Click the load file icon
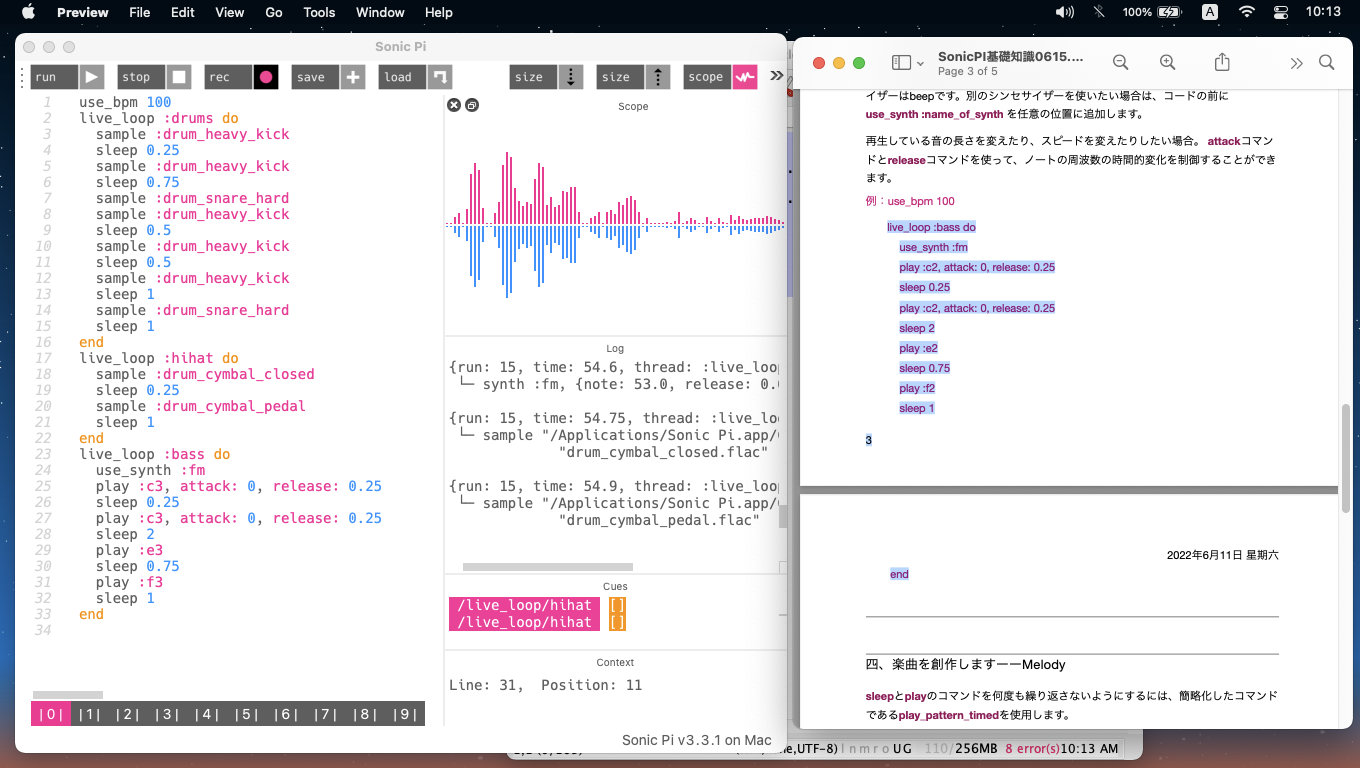 coord(440,77)
